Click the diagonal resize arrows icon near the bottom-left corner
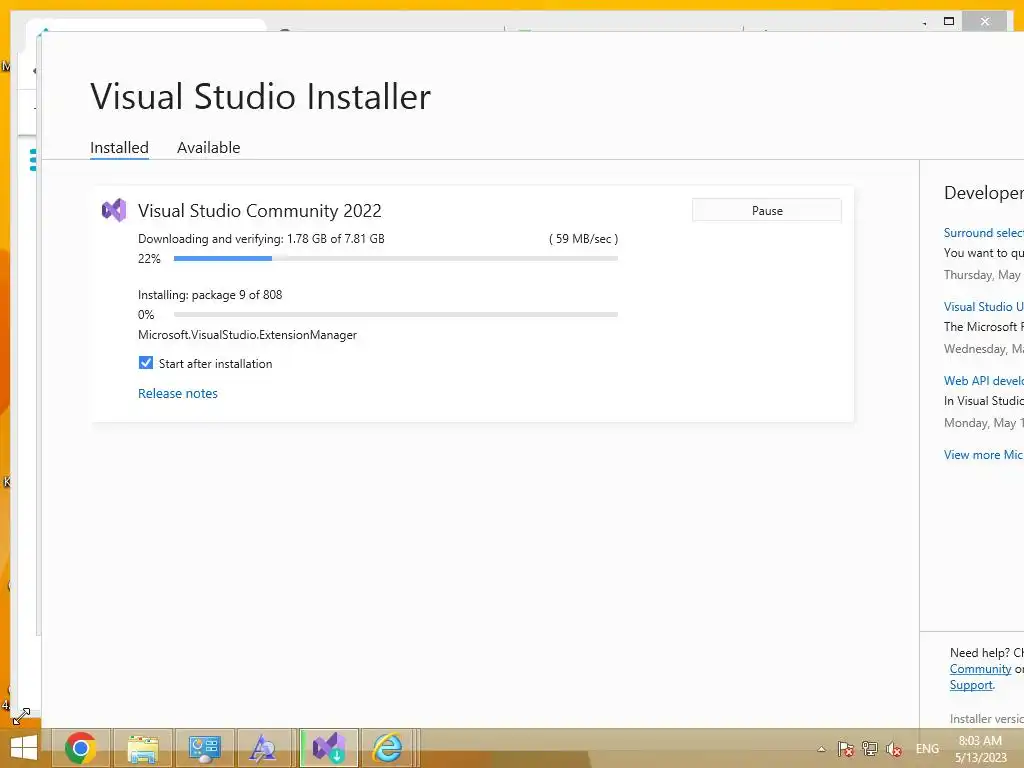The width and height of the screenshot is (1024, 768). tap(22, 716)
